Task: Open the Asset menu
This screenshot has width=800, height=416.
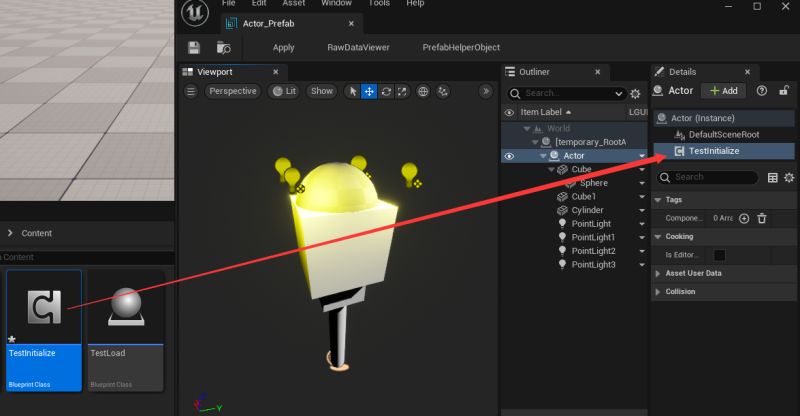Action: point(294,3)
